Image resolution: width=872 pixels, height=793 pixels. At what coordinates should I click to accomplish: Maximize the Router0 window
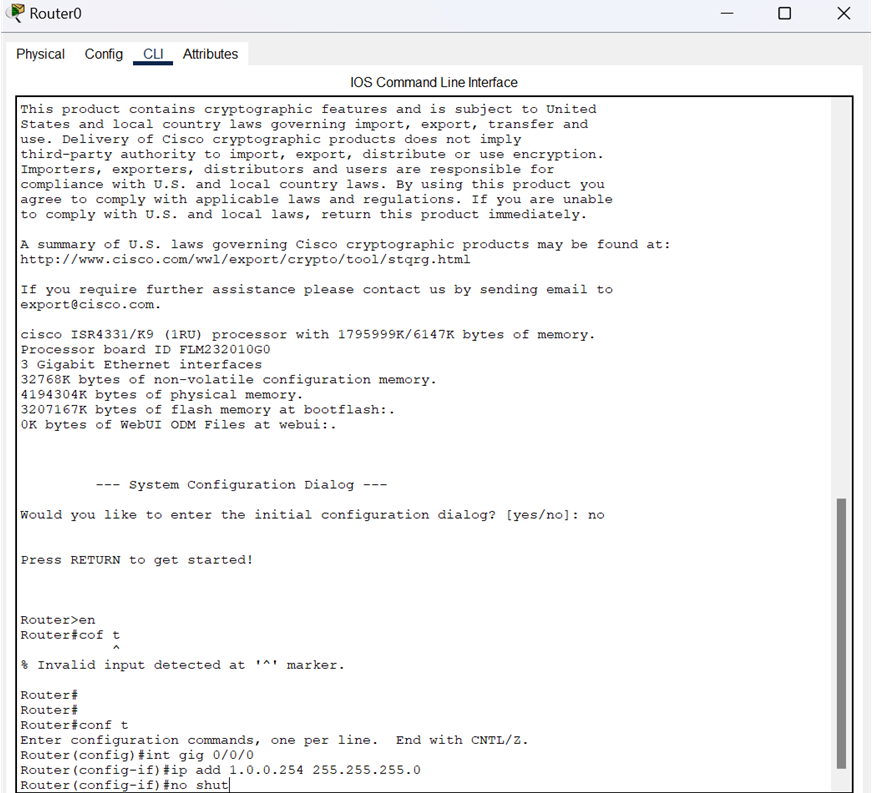pyautogui.click(x=784, y=13)
